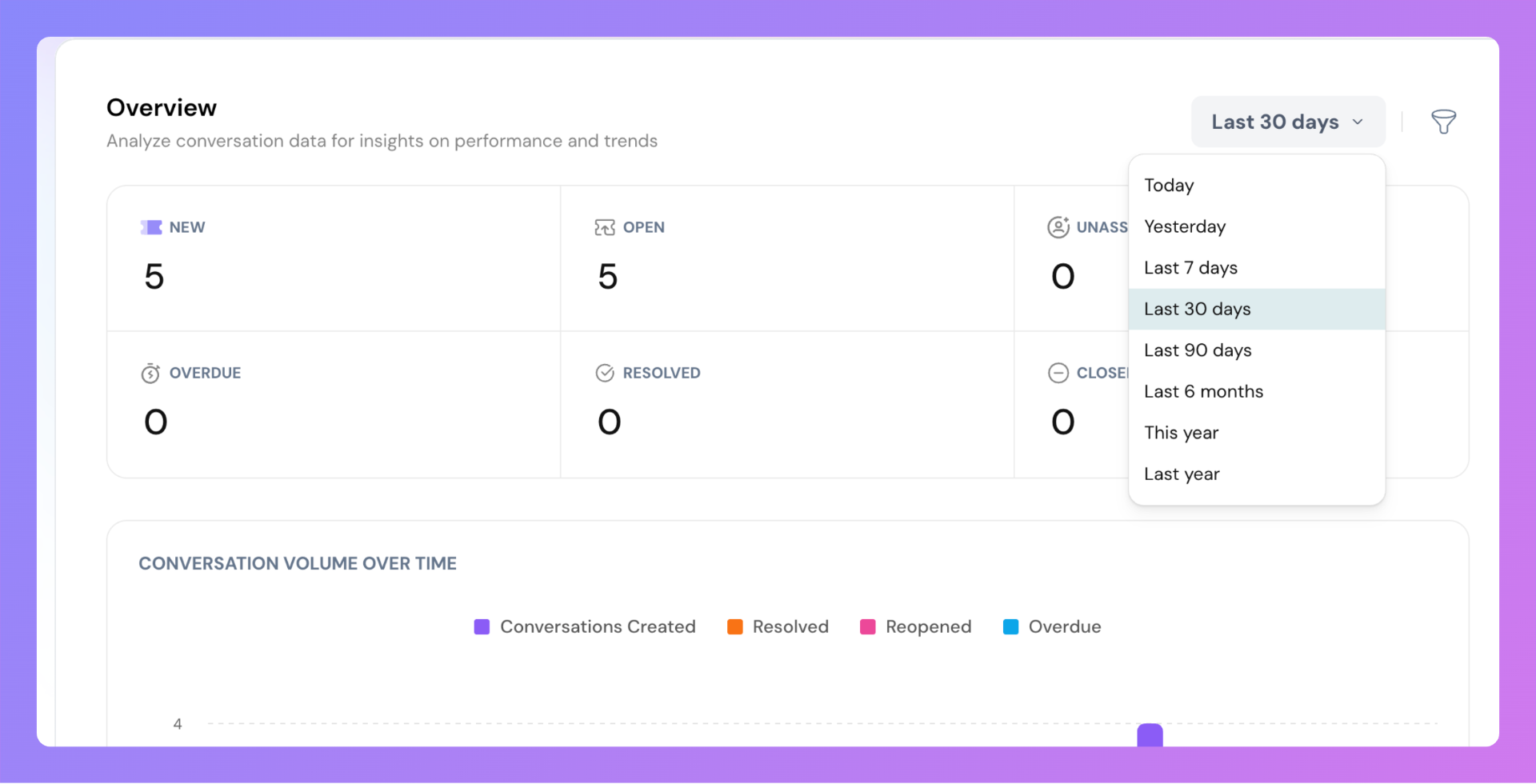Viewport: 1536px width, 784px height.
Task: Collapse the Last 30 days dropdown
Action: [x=1287, y=122]
